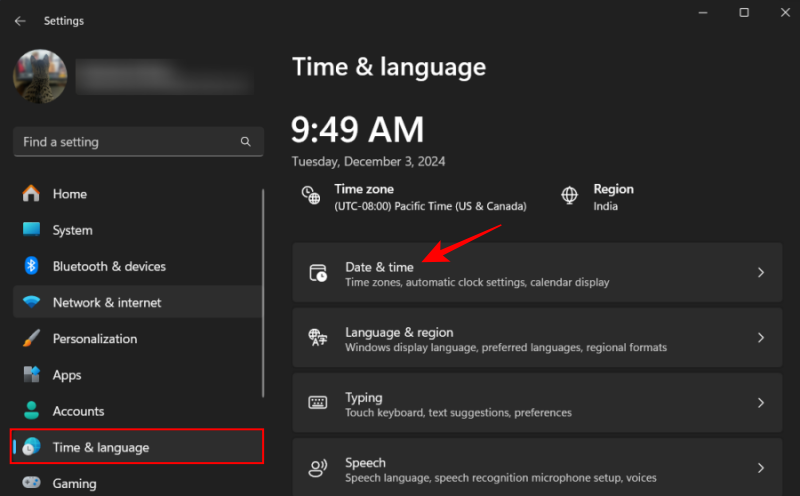The height and width of the screenshot is (496, 800).
Task: Click the Time zone globe-clock icon
Action: 311,196
